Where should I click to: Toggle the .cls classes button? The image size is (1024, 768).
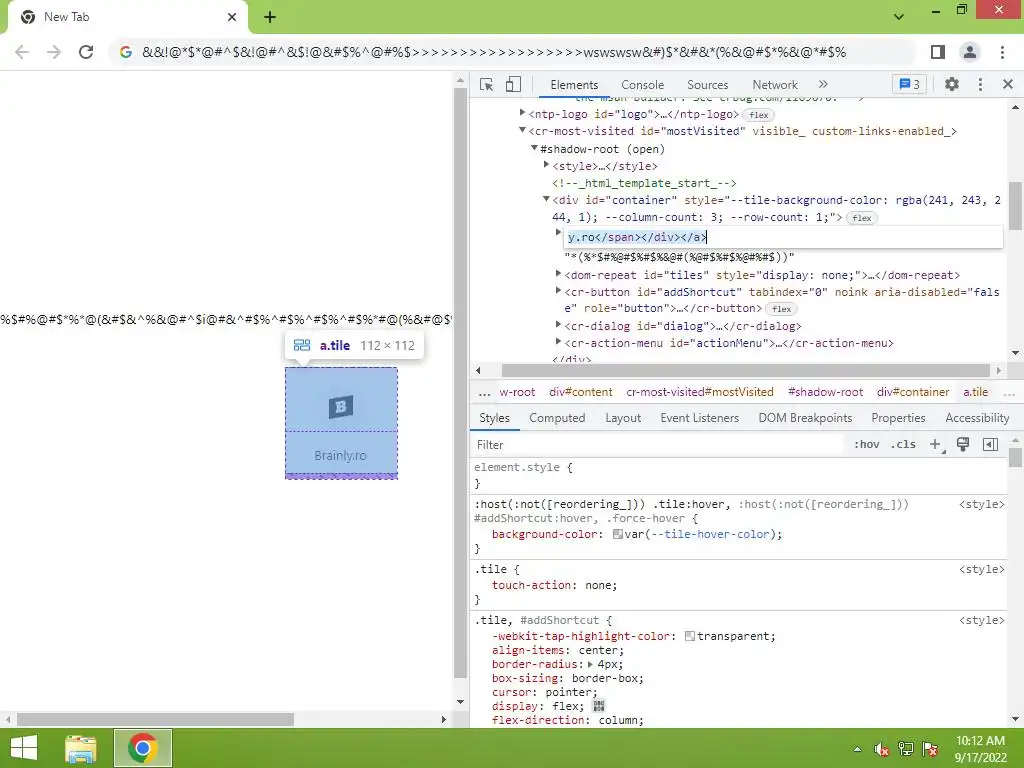click(903, 445)
